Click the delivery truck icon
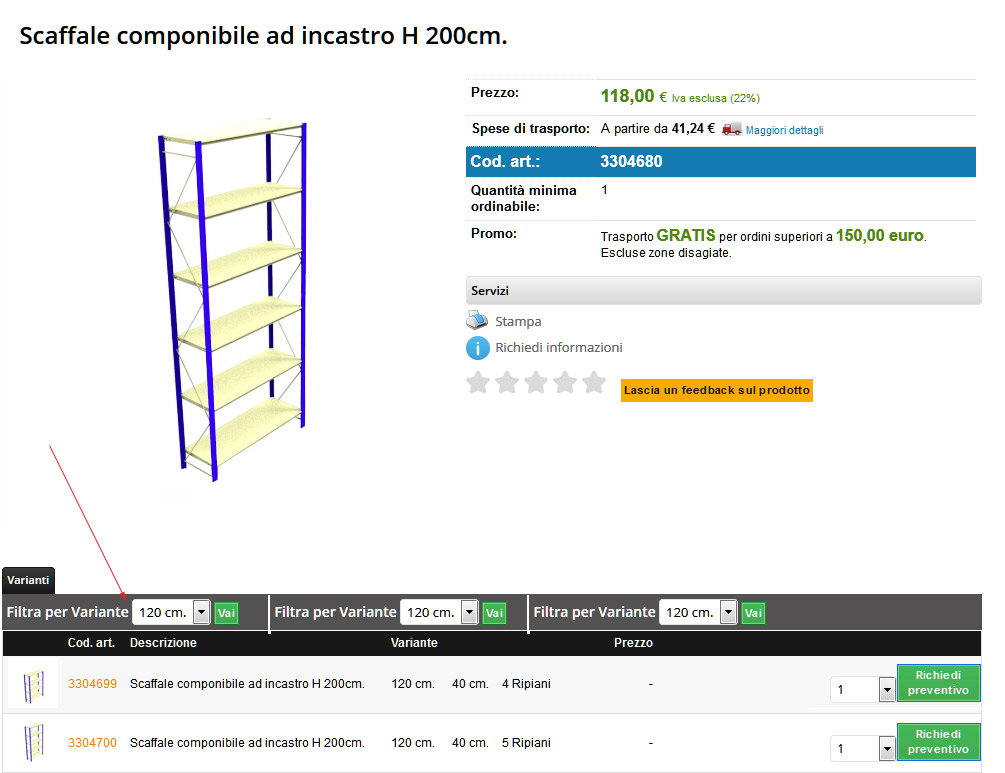Image resolution: width=1005 pixels, height=773 pixels. click(732, 129)
